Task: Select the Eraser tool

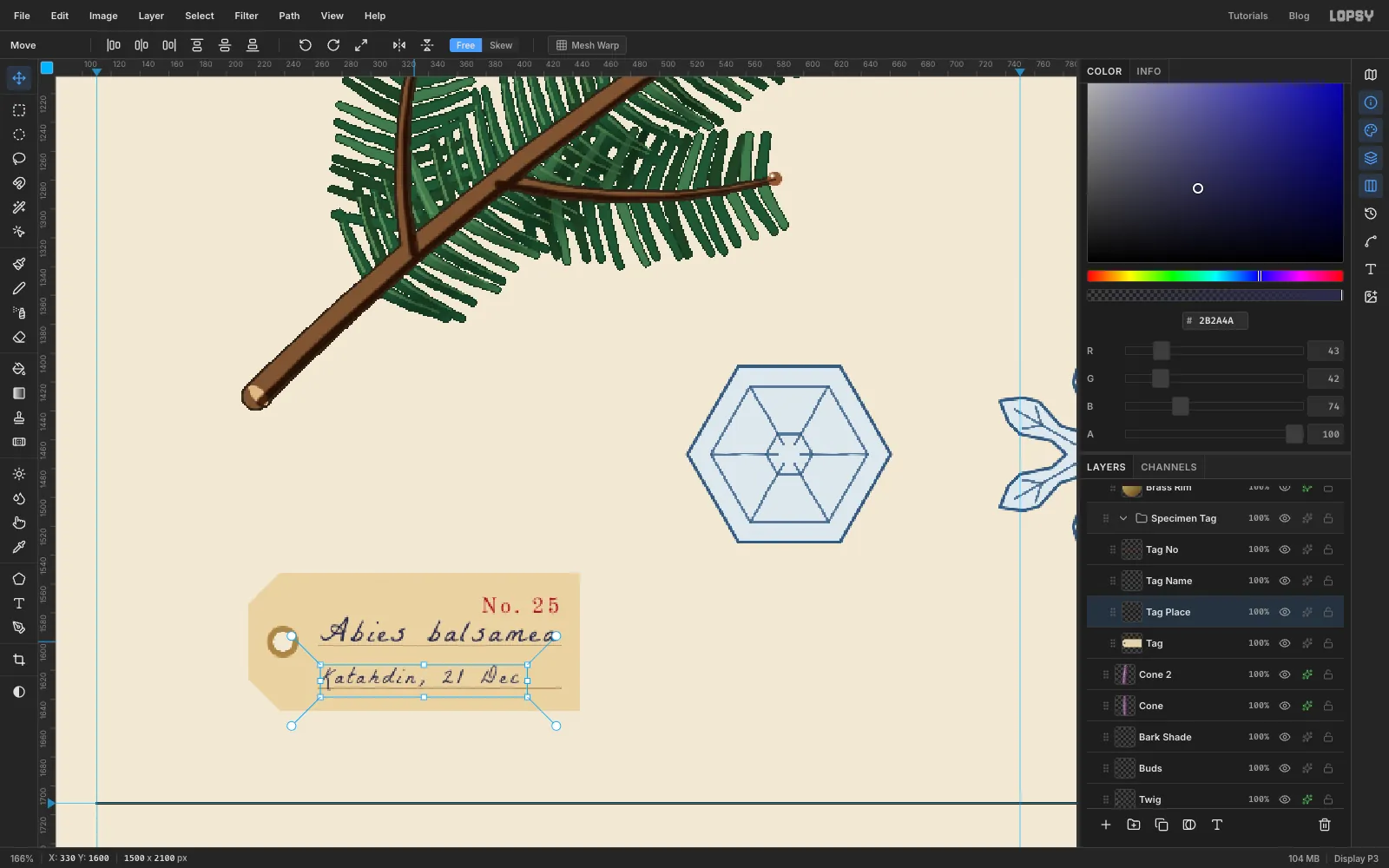Action: pos(18,337)
